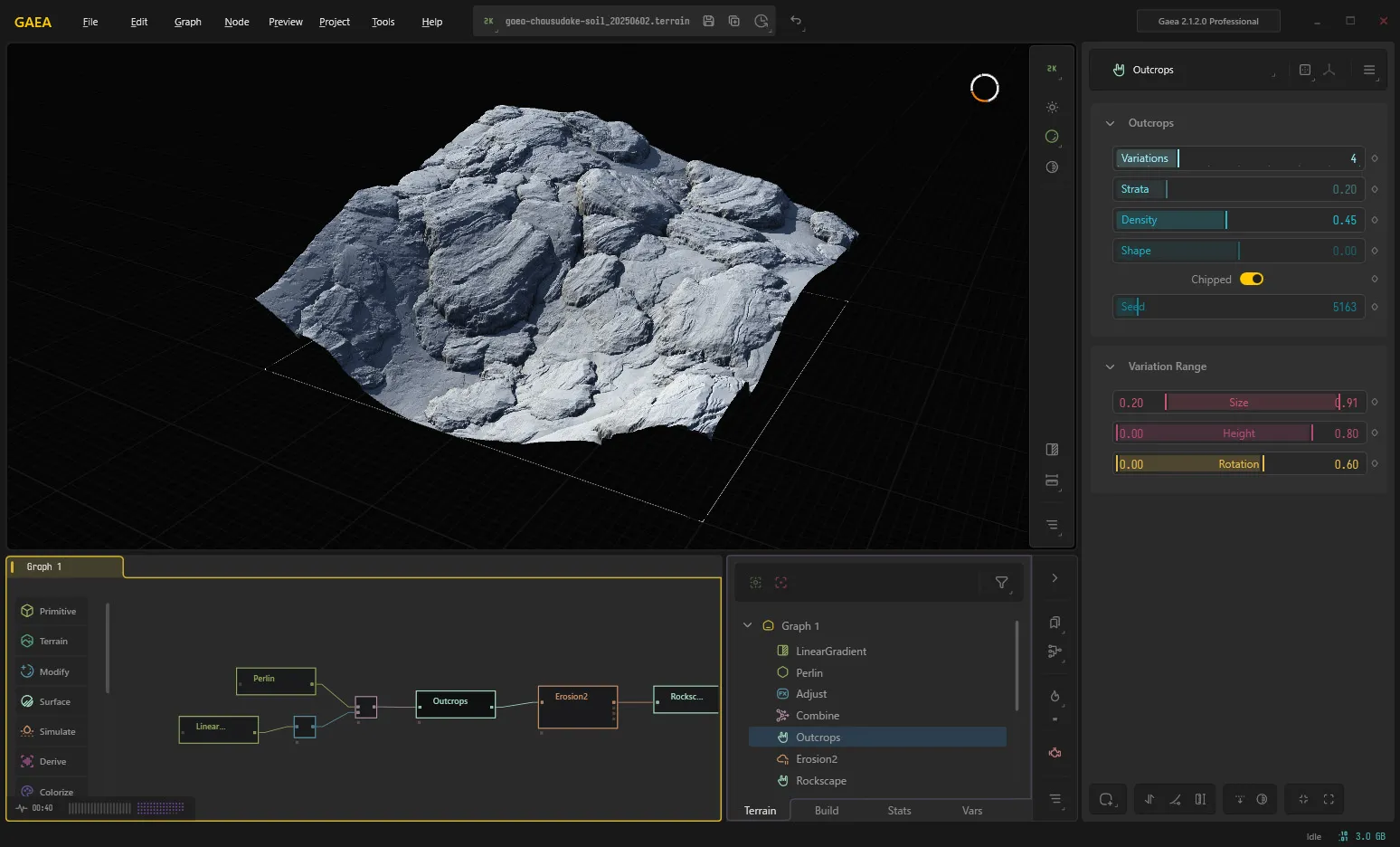Click the filter funnel icon in node list

1001,583
